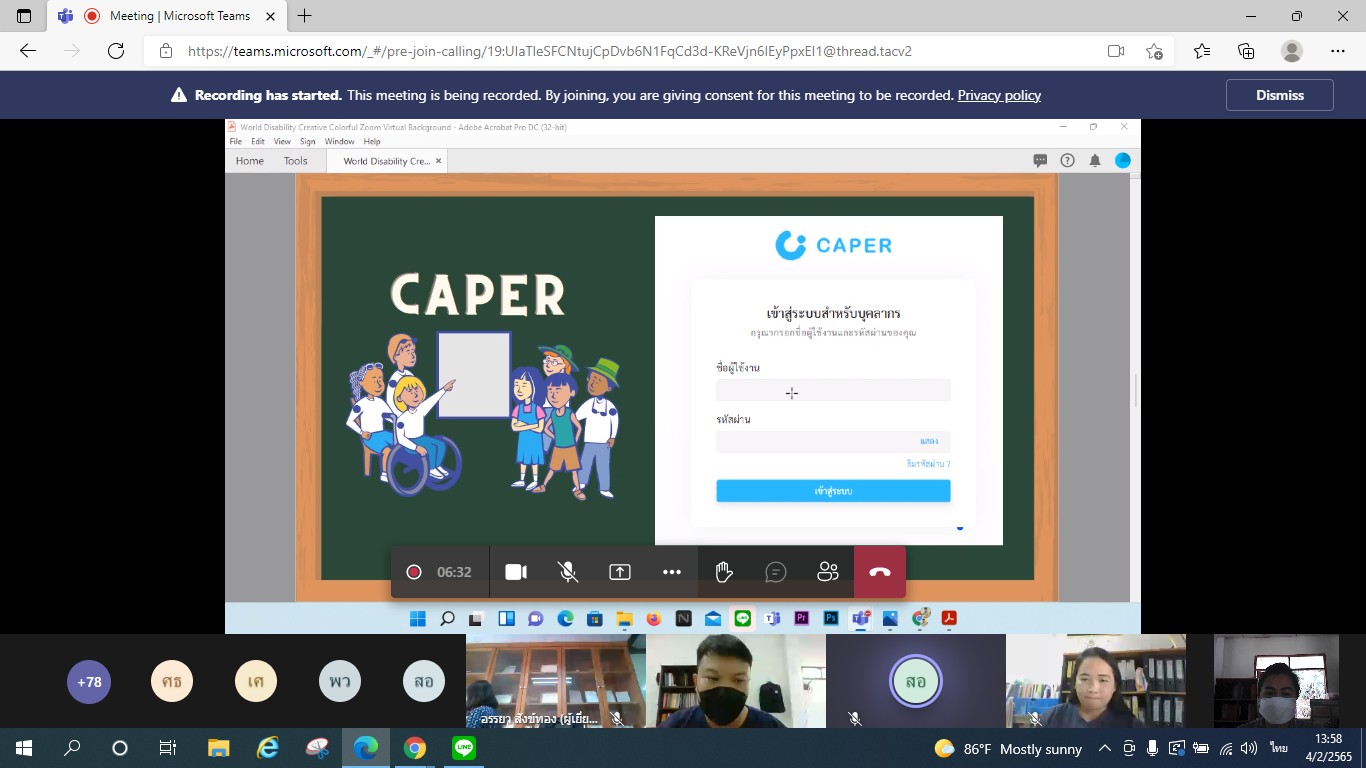Click Premiere Pro icon in shared taskbar
Viewport: 1366px width, 768px height.
(801, 618)
